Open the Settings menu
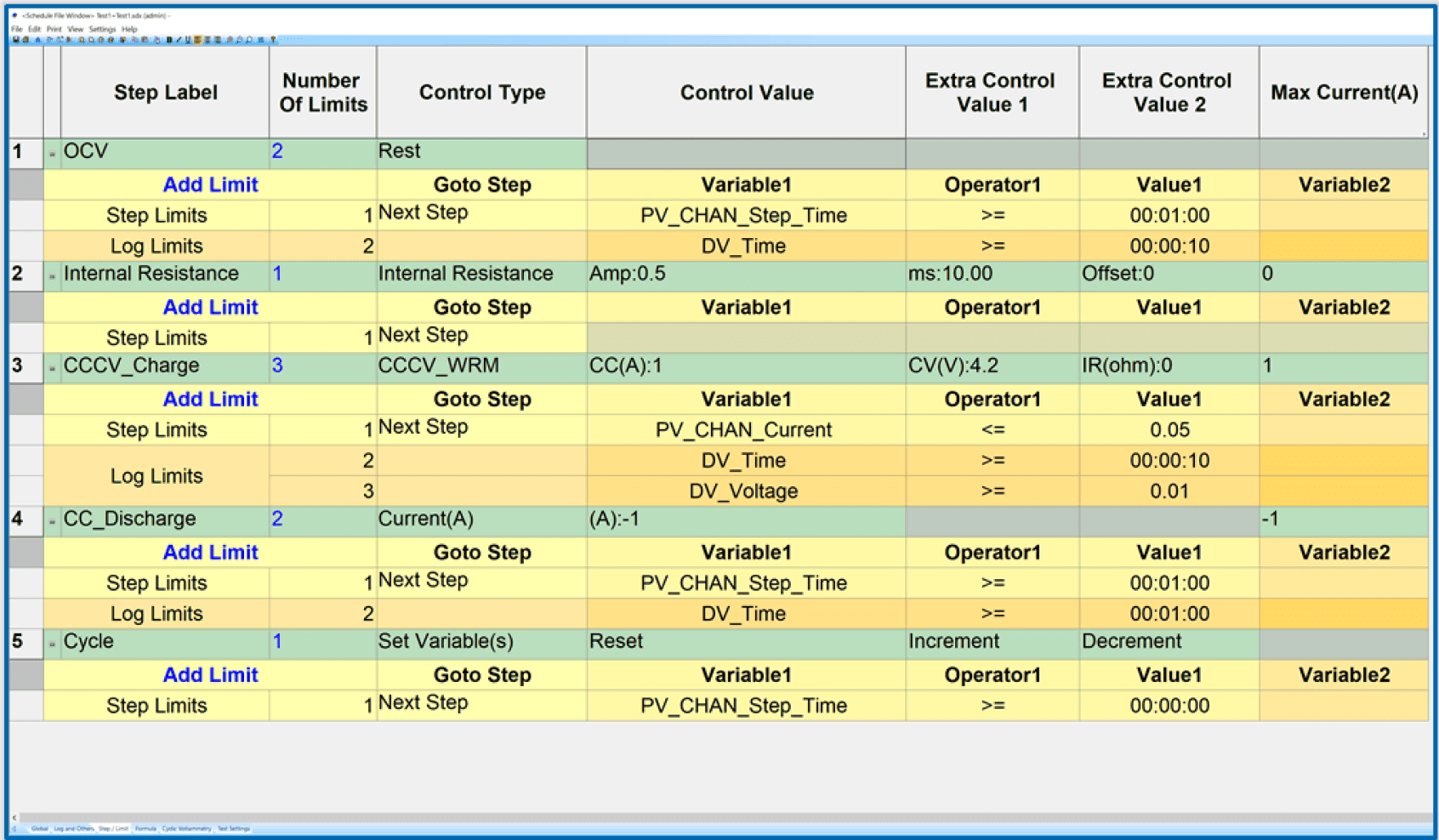Screen dimensions: 1439x840 click(102, 29)
